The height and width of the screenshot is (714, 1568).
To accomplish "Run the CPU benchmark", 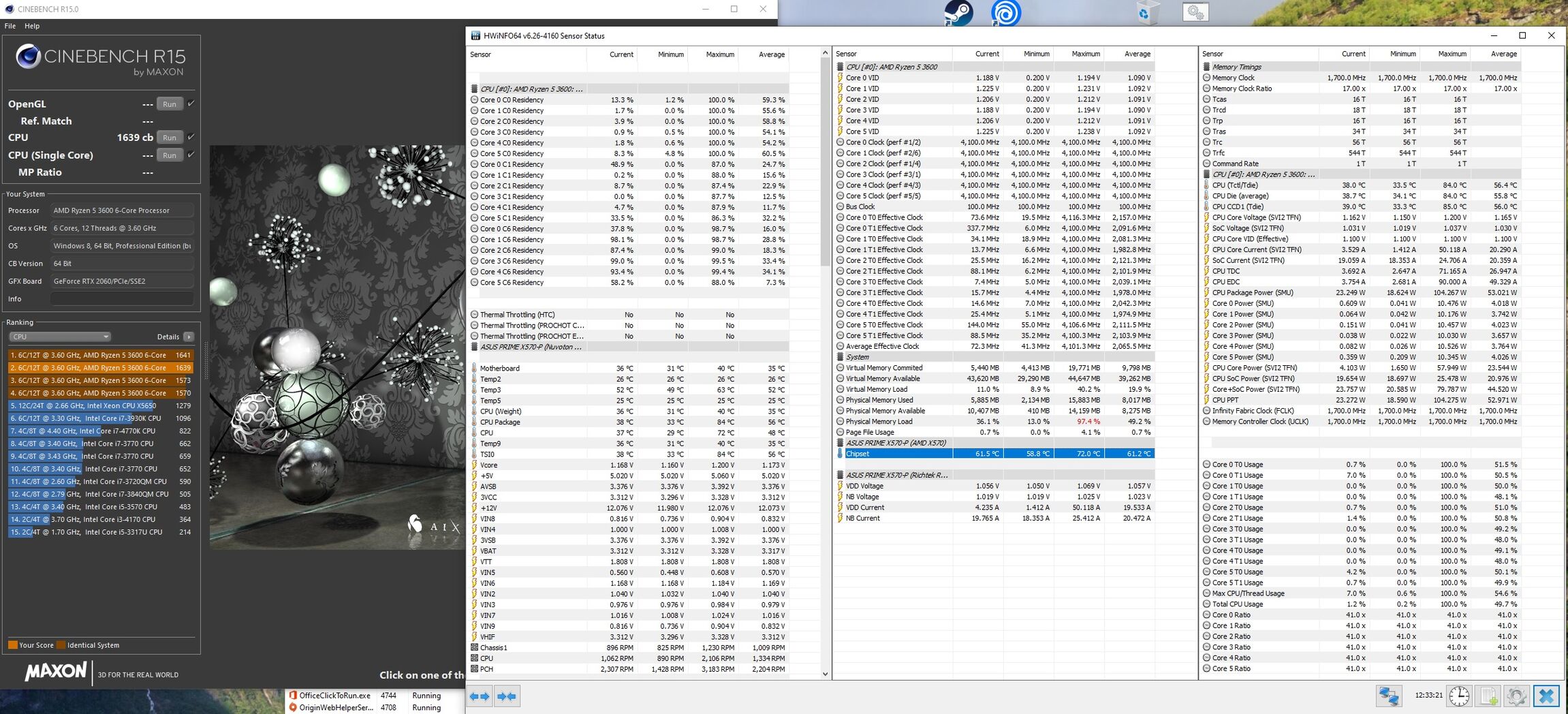I will point(170,137).
